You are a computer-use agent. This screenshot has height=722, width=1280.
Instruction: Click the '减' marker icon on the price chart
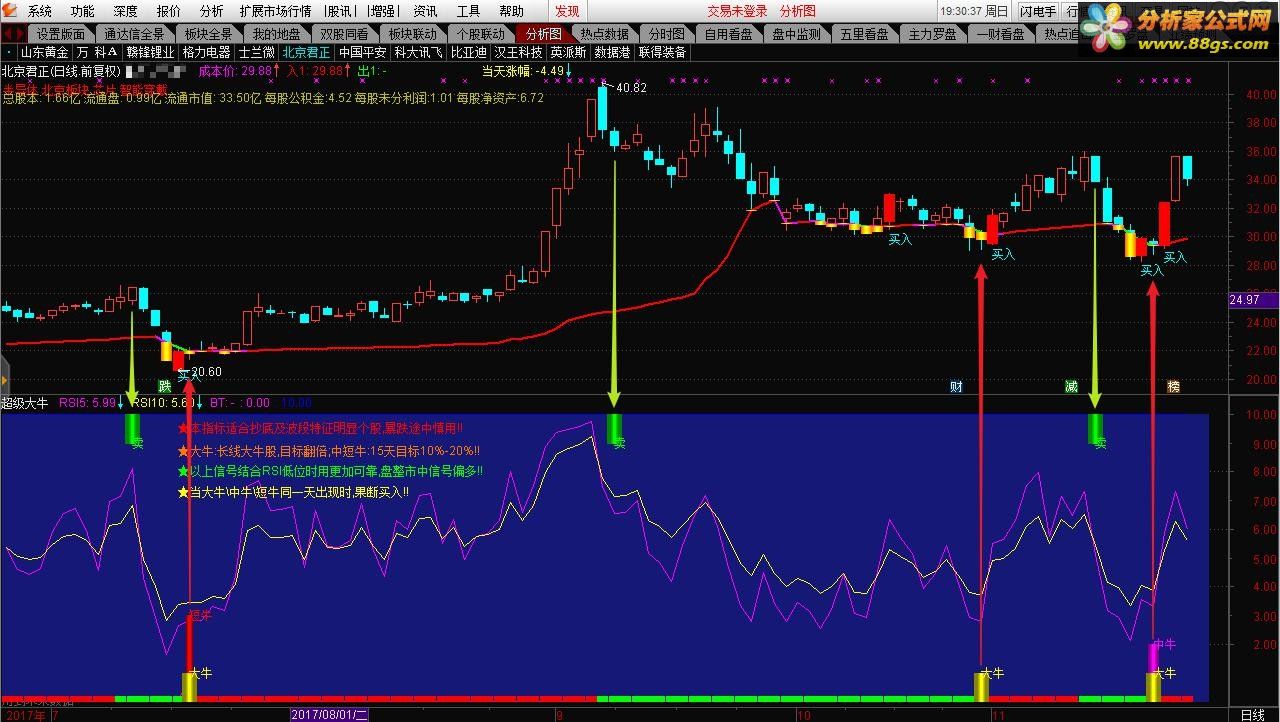tap(1071, 386)
